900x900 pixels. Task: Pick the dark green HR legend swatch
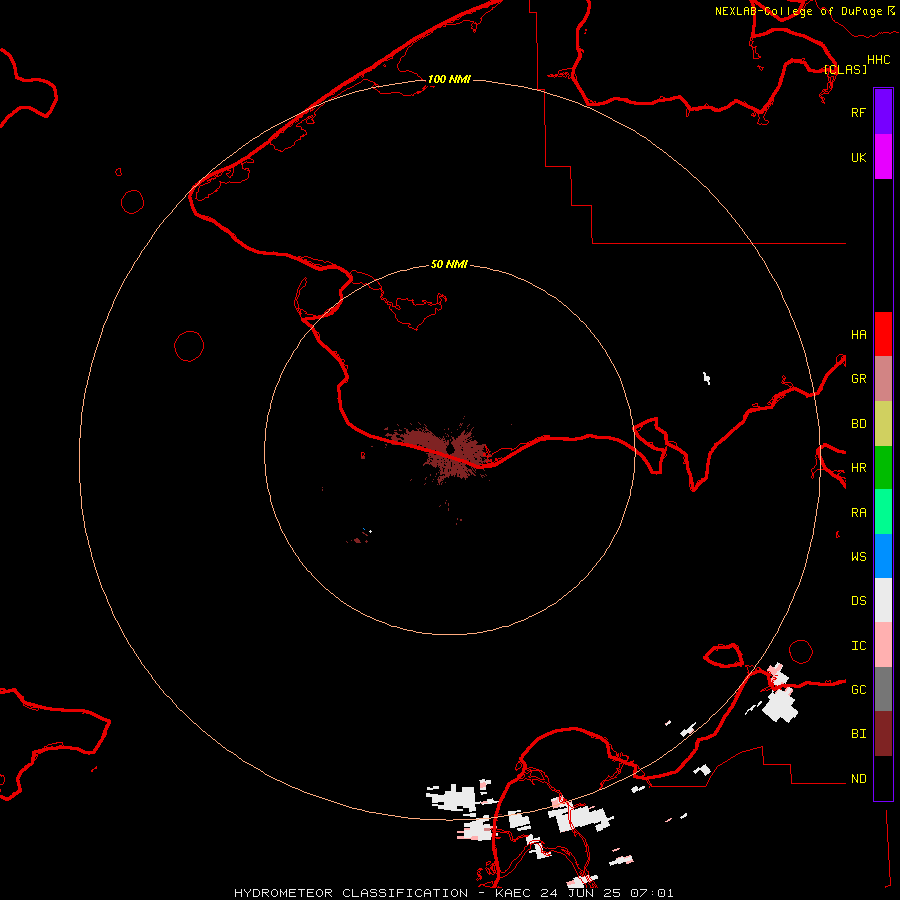coord(883,467)
